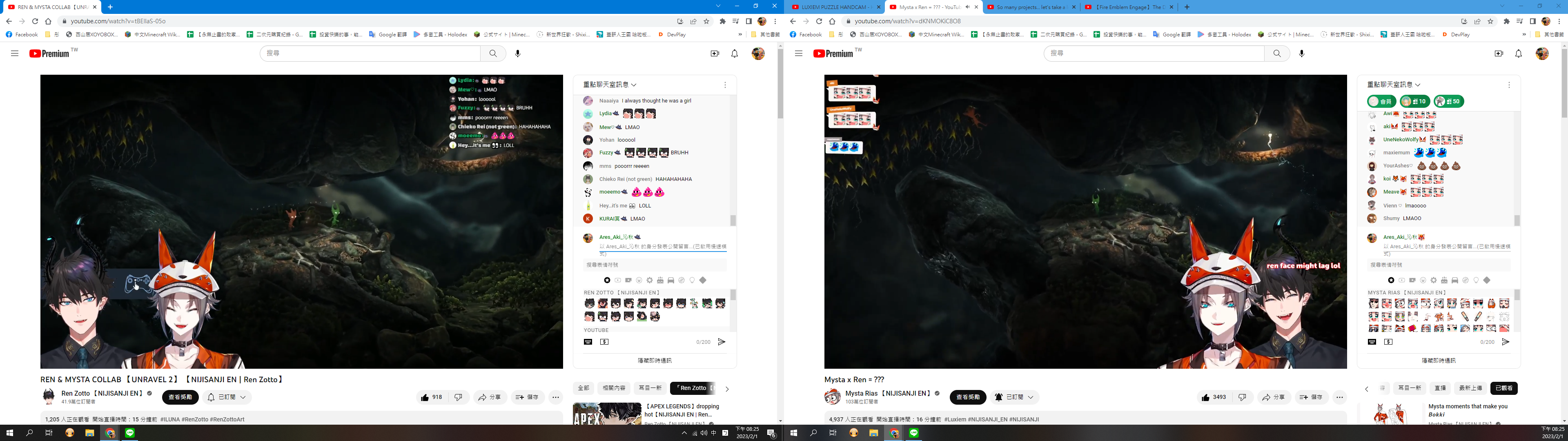Click search magnifier button in left window
The image size is (1568, 441).
point(493,53)
